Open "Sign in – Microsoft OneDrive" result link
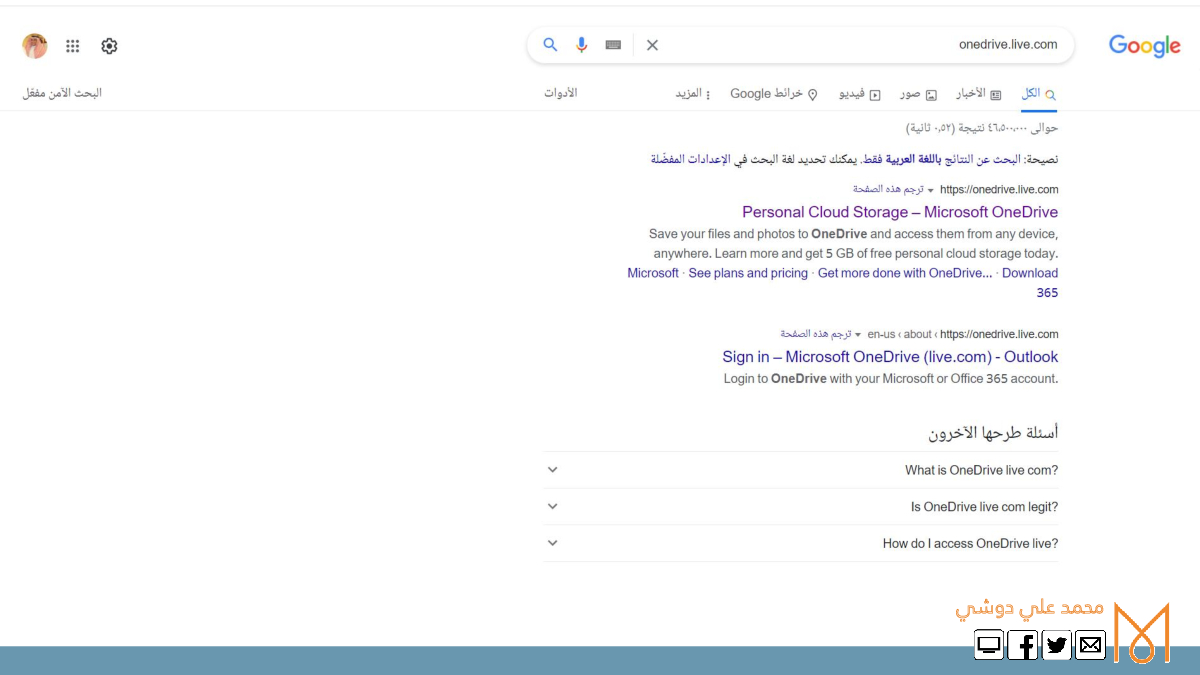Screen dimensions: 1200x675 tap(890, 357)
